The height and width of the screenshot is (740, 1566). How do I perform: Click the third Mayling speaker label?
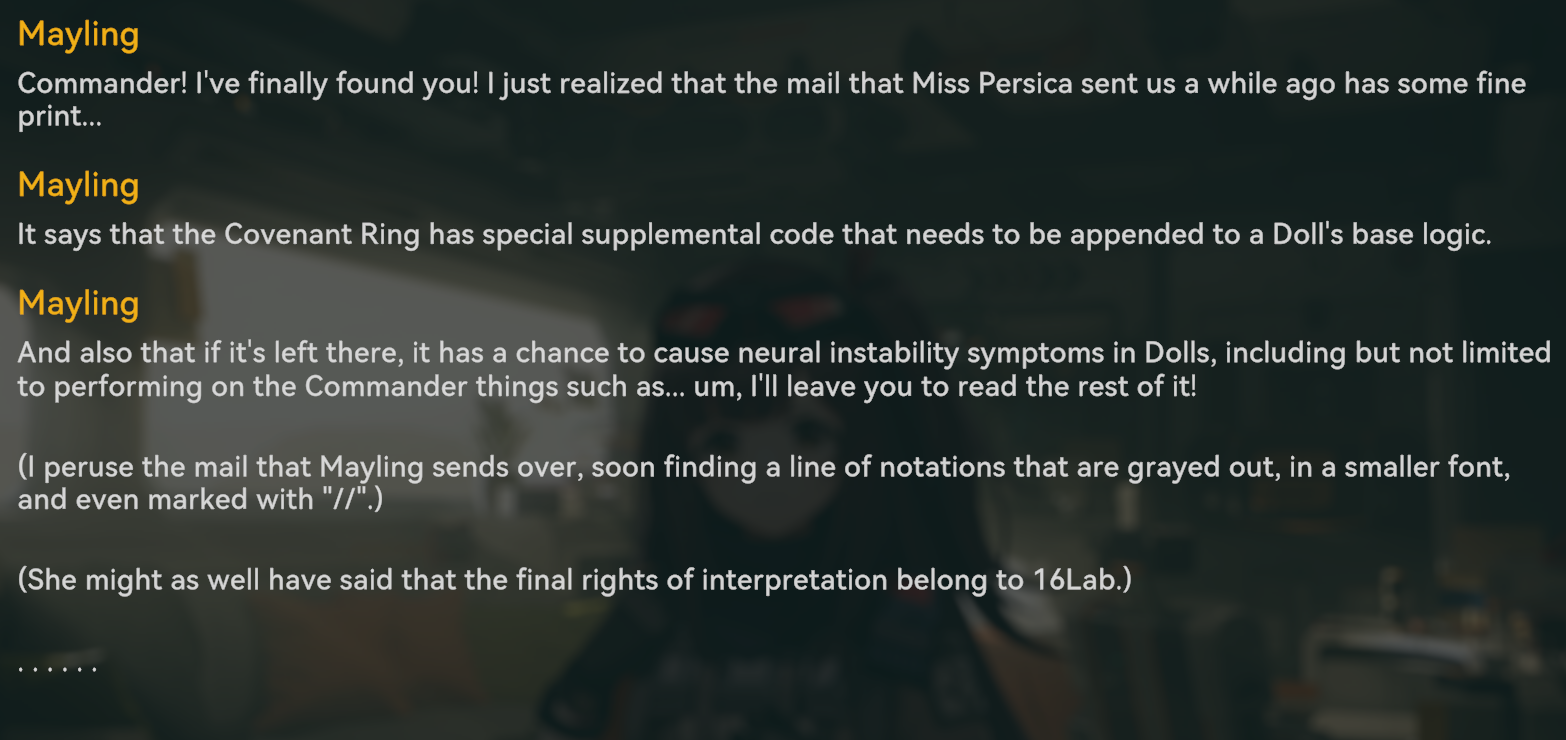pyautogui.click(x=78, y=303)
